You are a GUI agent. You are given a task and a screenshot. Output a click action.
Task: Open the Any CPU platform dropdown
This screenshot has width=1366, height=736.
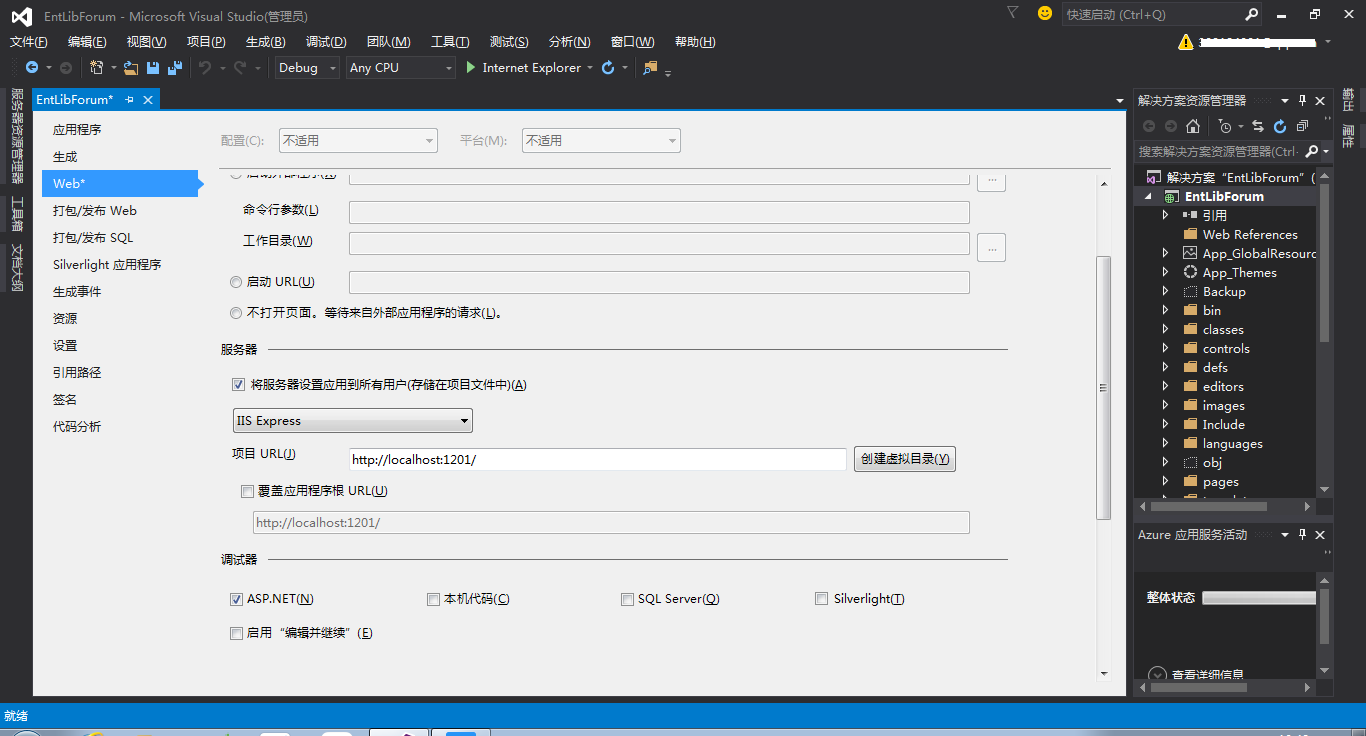point(400,67)
